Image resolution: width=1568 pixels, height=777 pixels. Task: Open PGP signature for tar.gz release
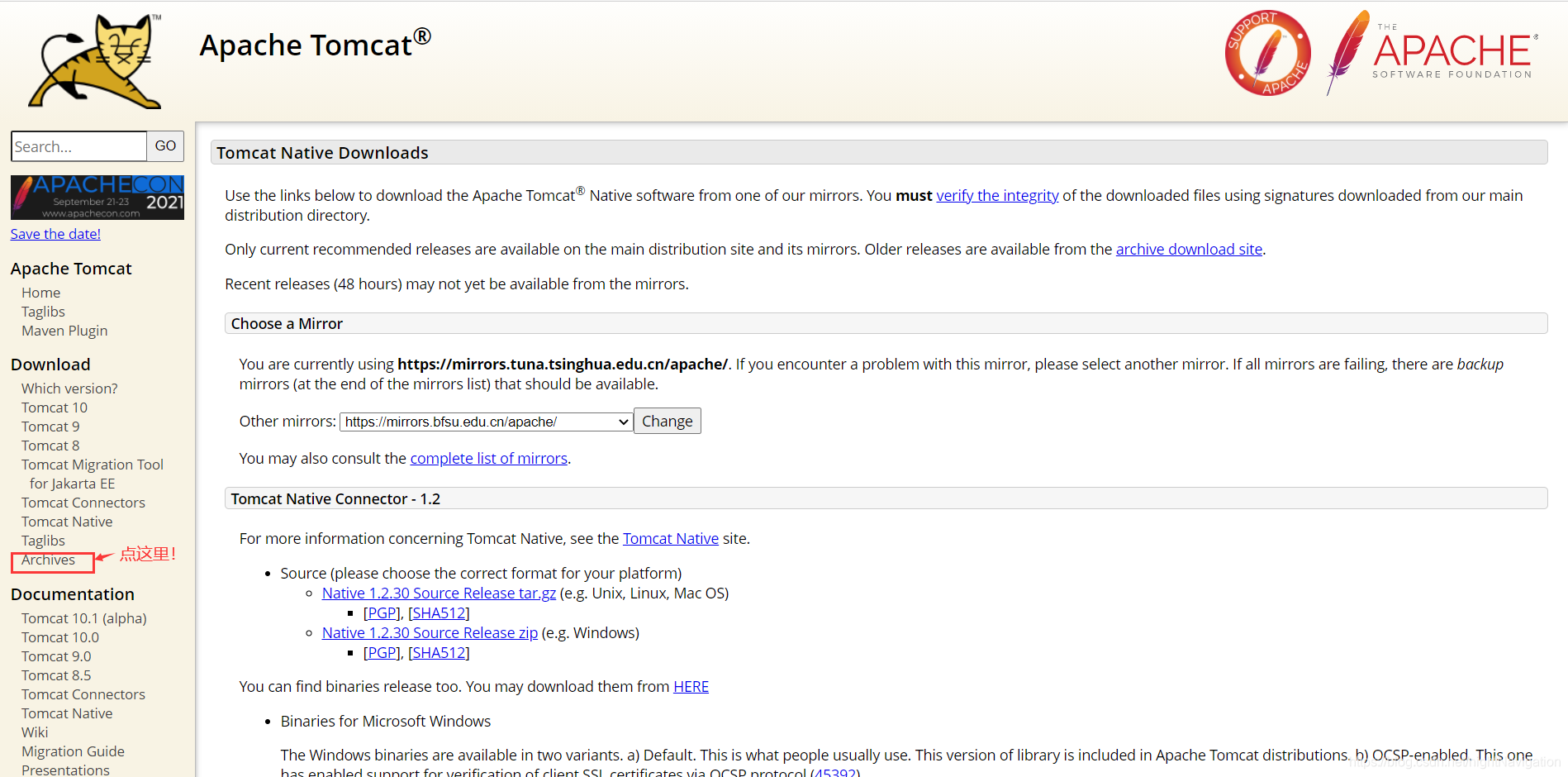point(380,613)
